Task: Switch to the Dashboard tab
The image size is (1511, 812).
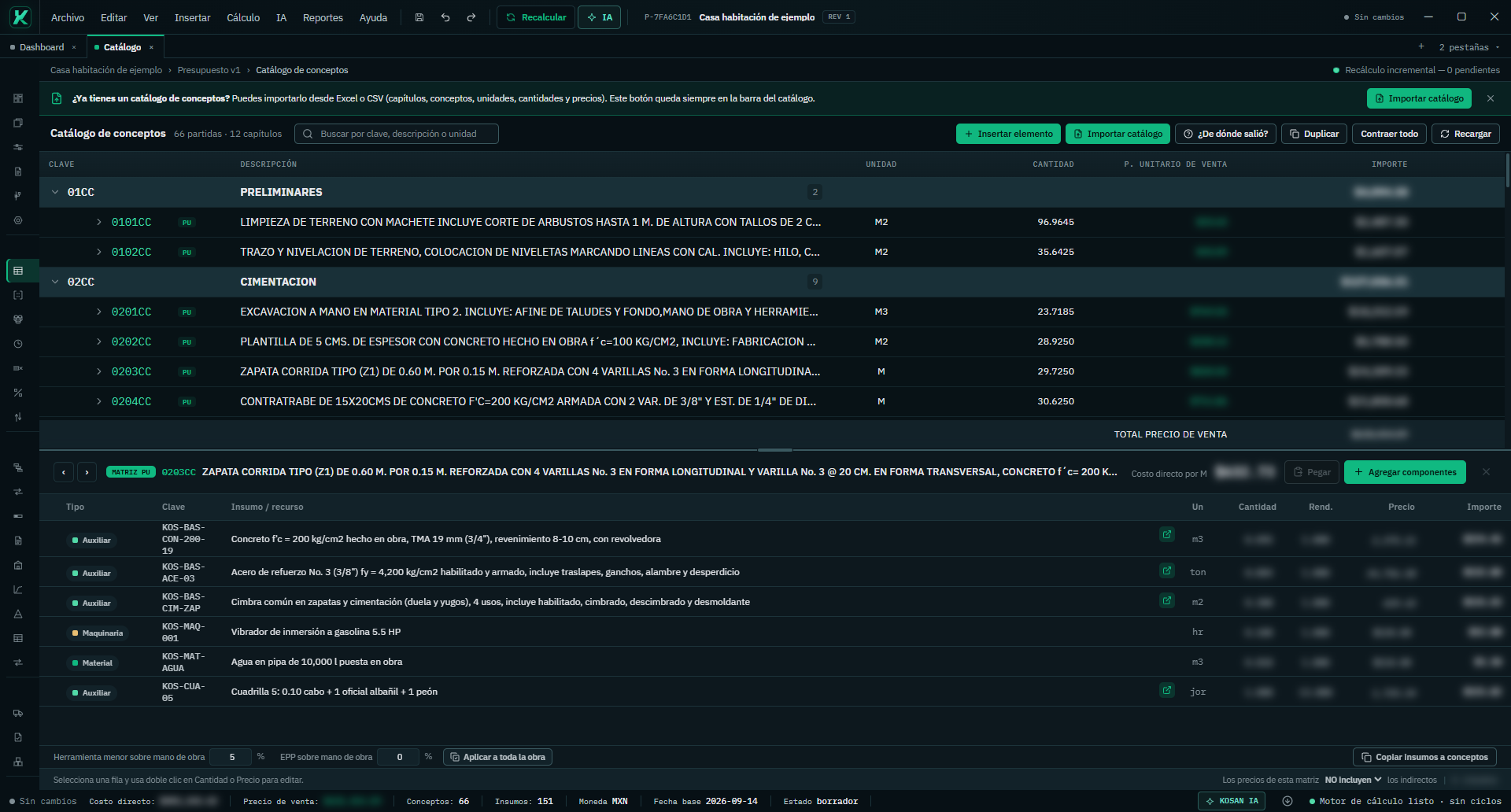Action: [x=42, y=47]
